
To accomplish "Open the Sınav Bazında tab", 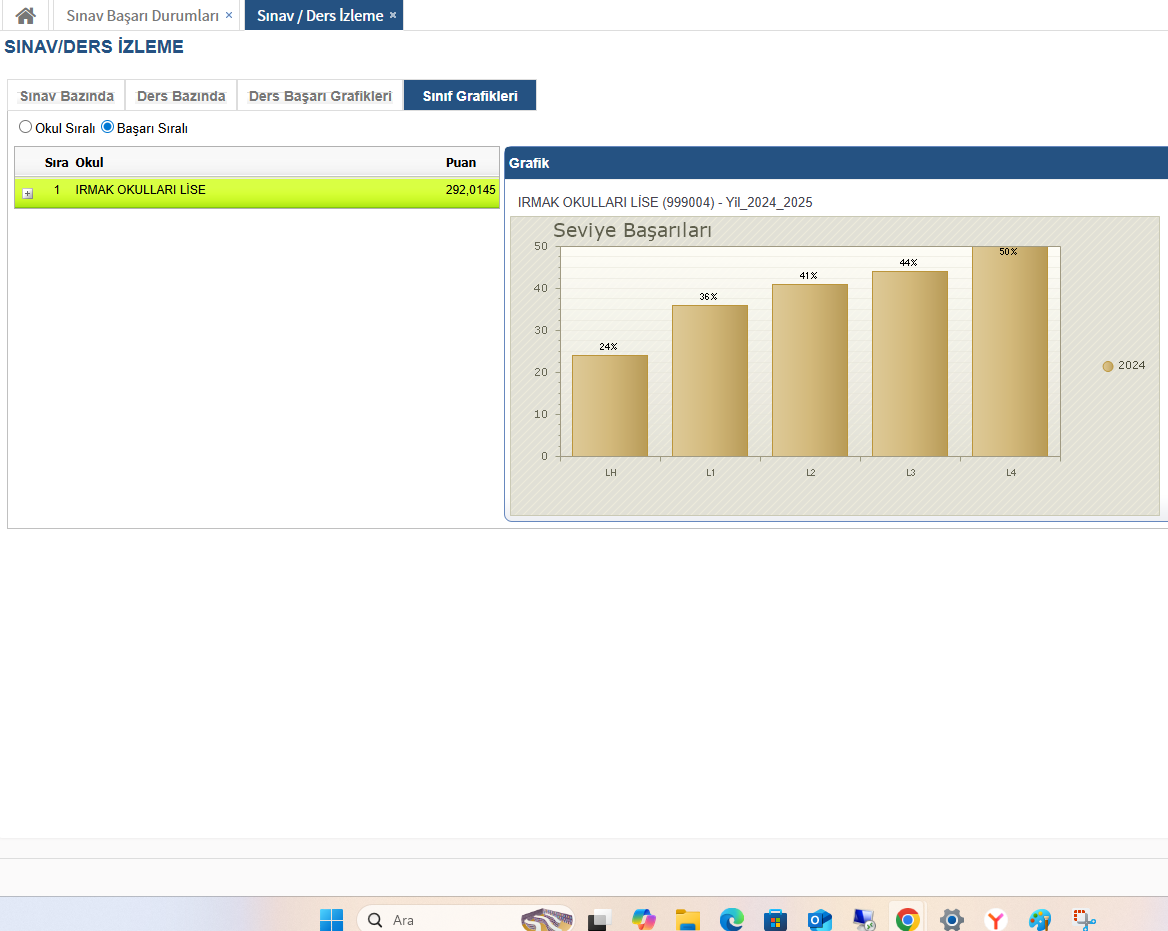I will point(66,96).
